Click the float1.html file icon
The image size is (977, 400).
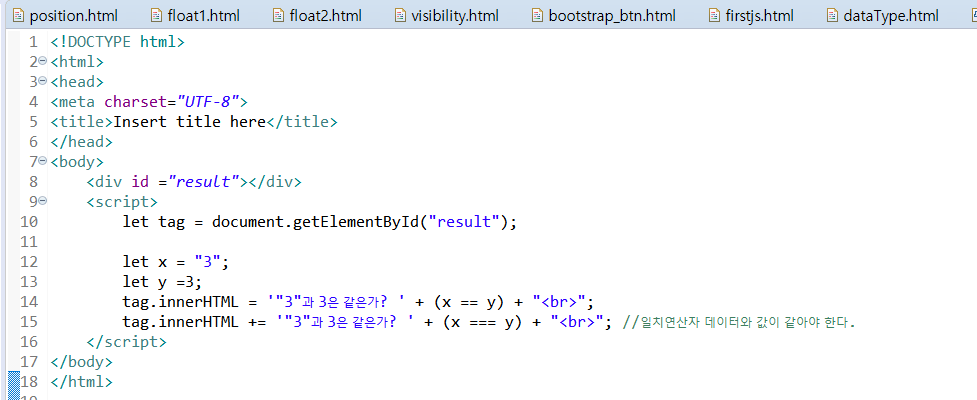[x=156, y=16]
